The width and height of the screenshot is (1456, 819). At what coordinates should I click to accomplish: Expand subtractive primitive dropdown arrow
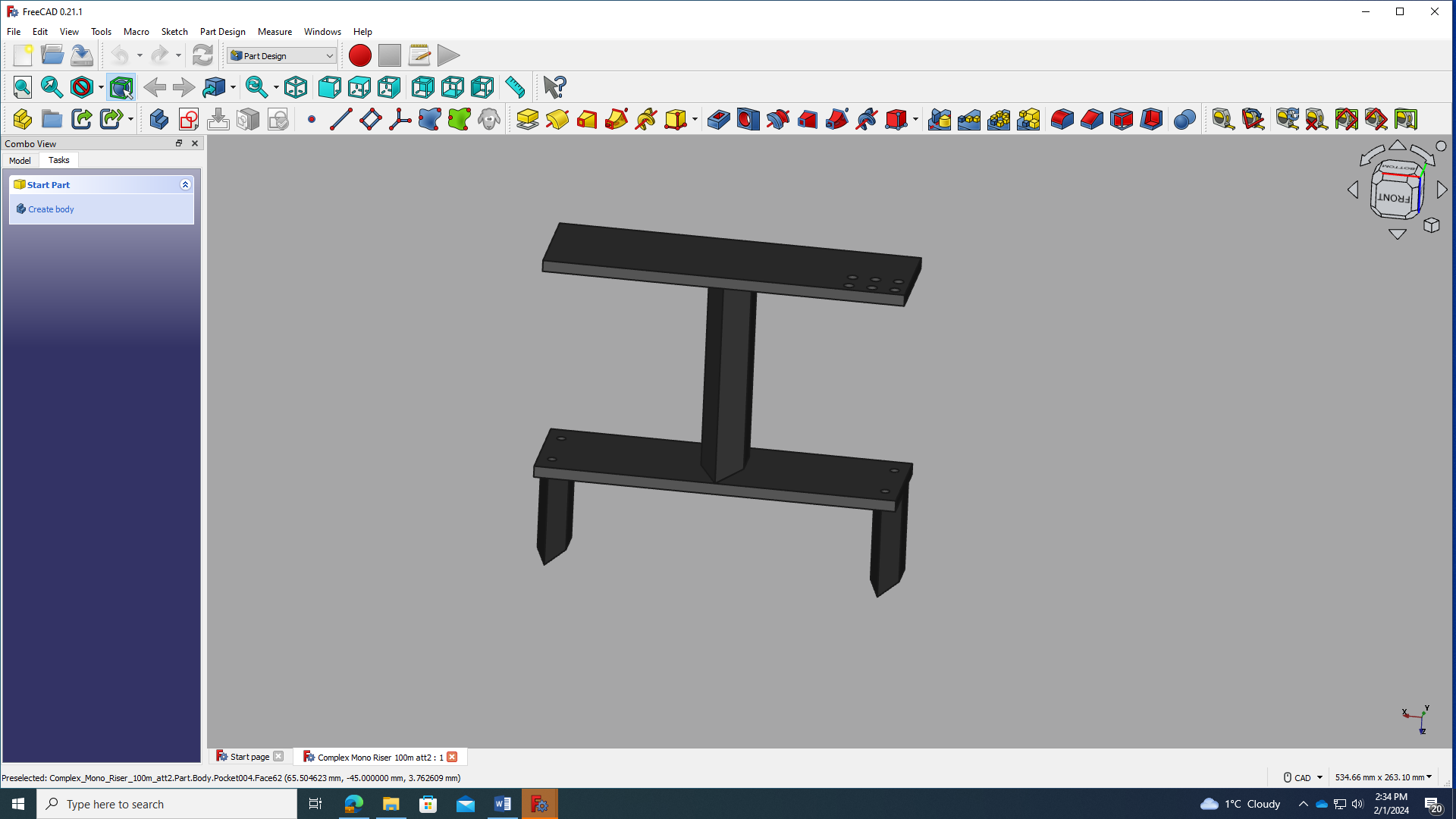point(915,119)
